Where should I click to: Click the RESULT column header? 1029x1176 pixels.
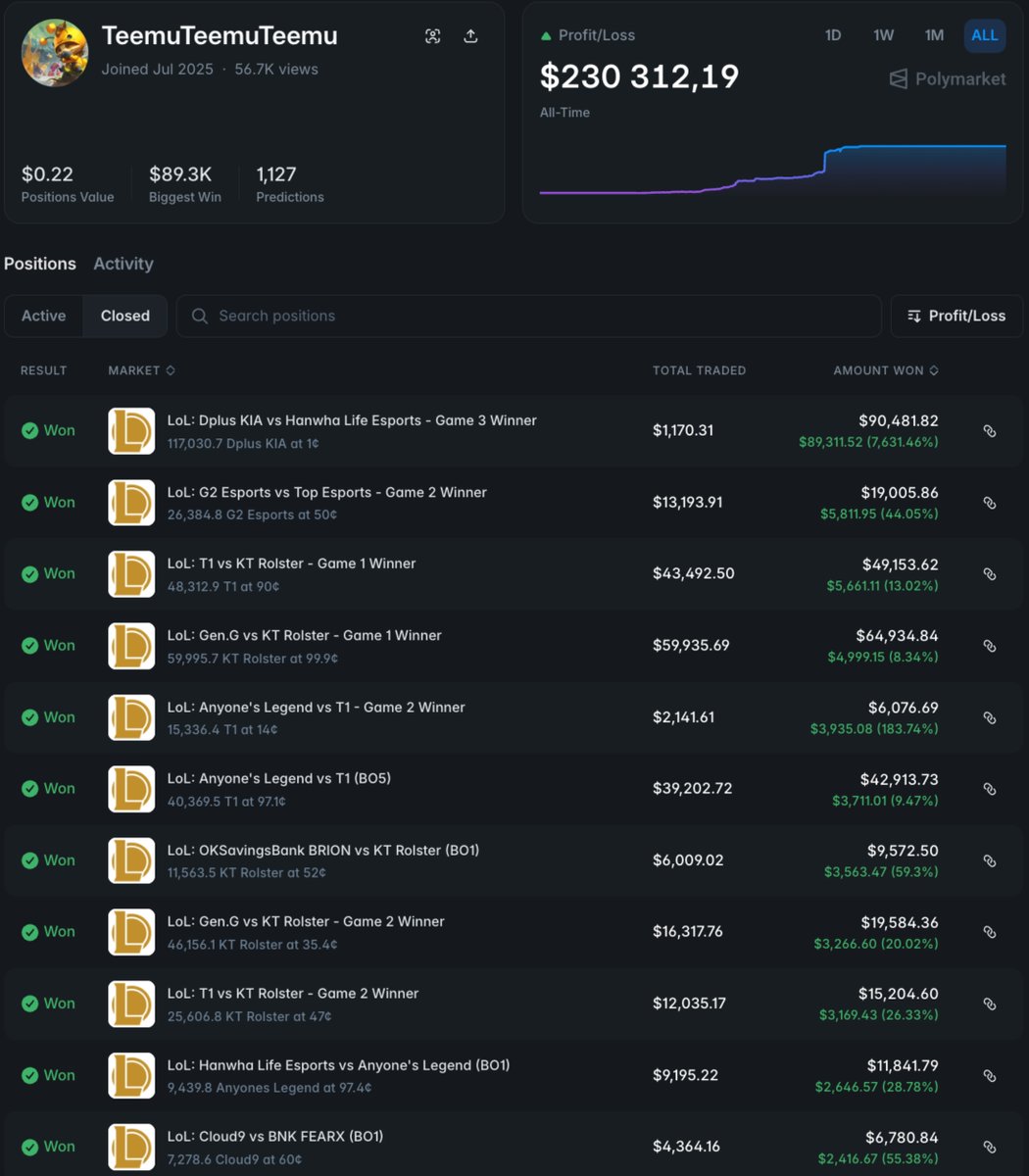point(44,370)
